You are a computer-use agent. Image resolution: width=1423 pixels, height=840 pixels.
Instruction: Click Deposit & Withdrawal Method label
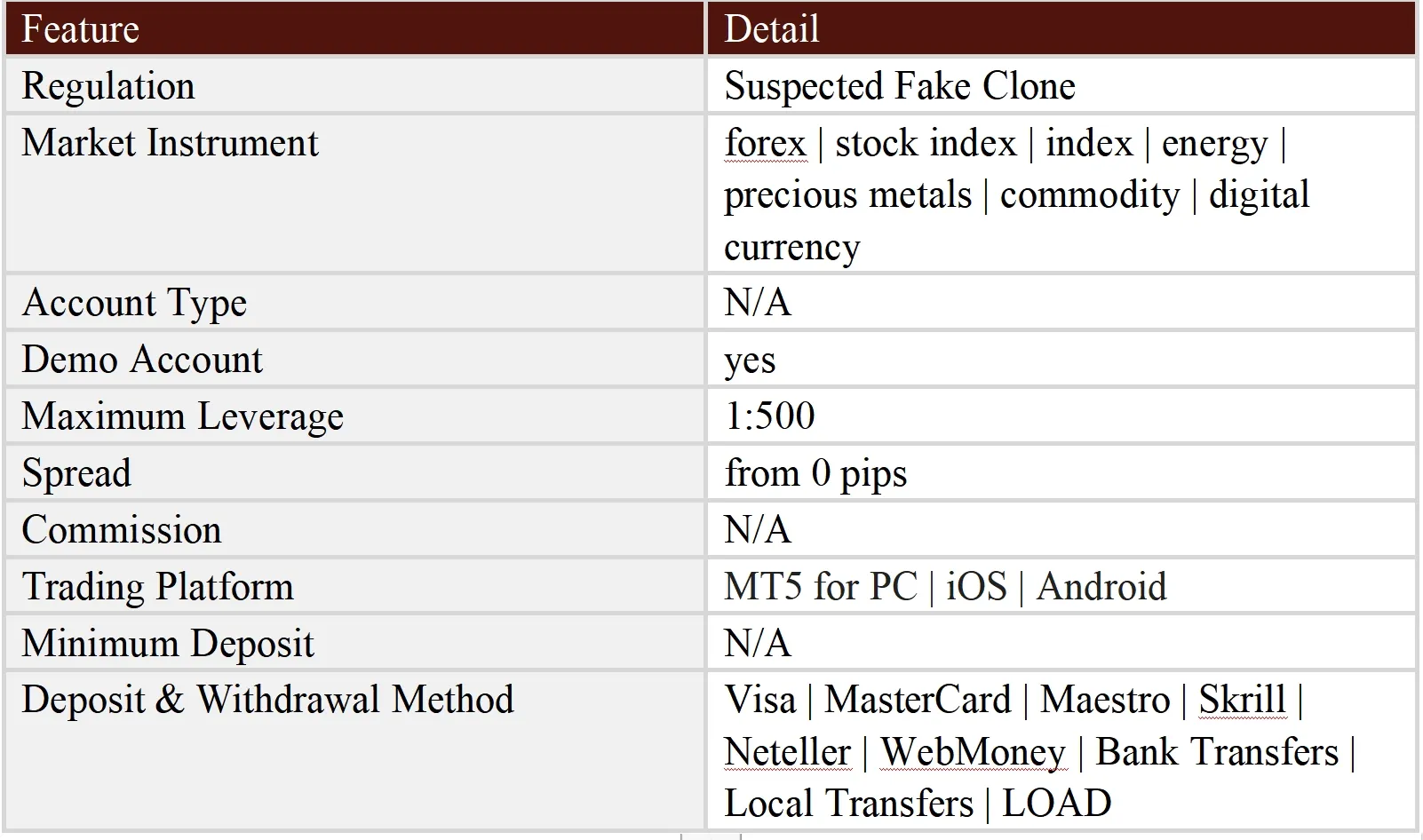click(x=267, y=700)
